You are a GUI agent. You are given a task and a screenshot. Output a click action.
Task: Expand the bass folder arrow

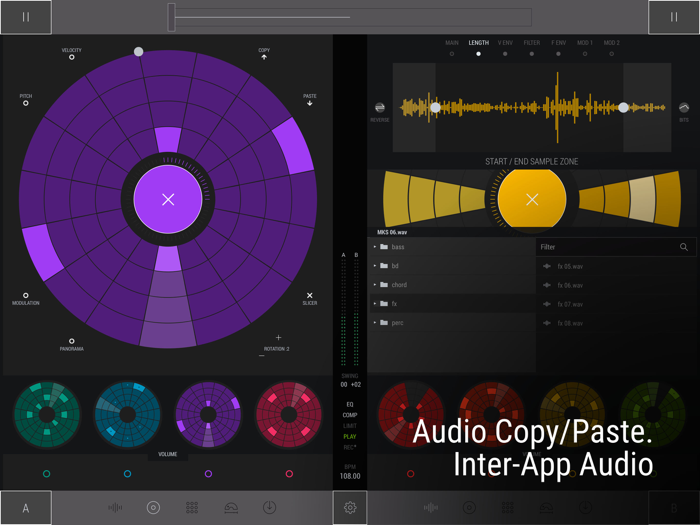coord(375,247)
